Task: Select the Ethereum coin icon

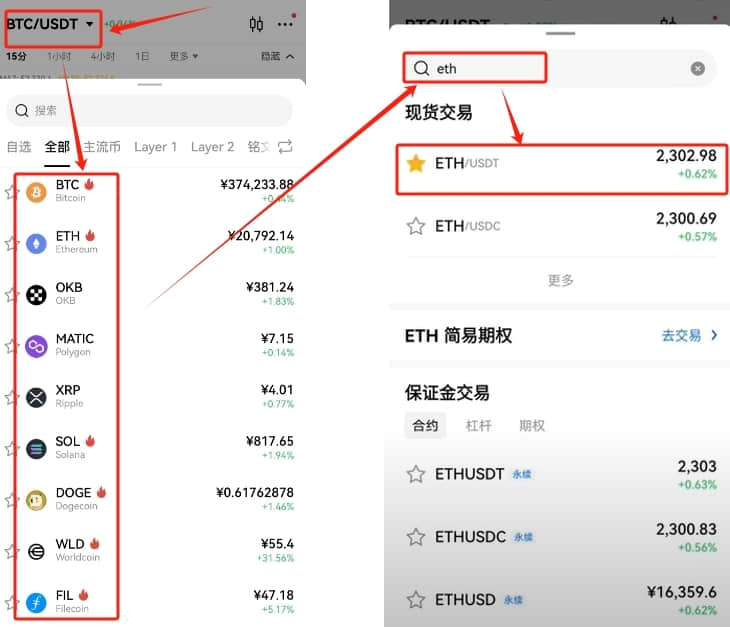Action: [36, 243]
